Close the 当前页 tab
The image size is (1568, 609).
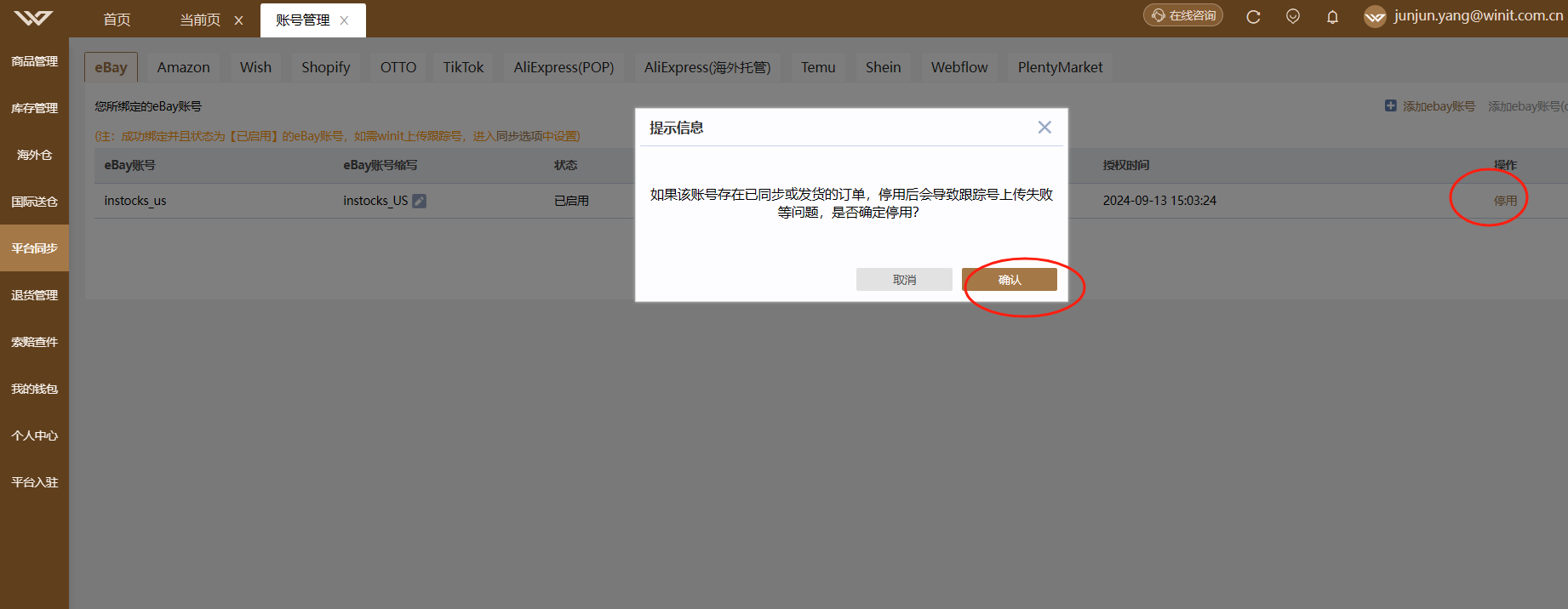[238, 20]
